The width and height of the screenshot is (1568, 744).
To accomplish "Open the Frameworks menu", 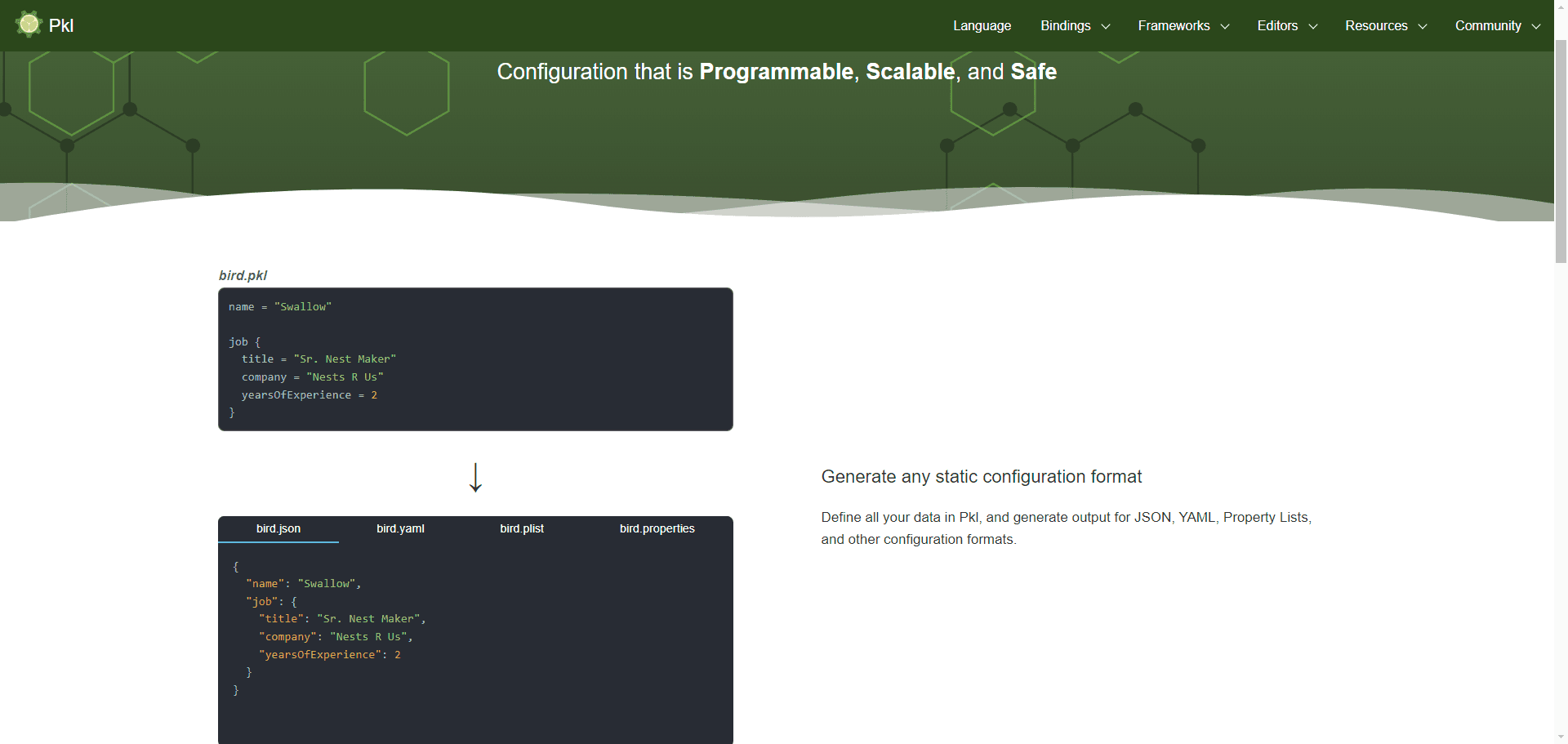I will coord(1174,25).
